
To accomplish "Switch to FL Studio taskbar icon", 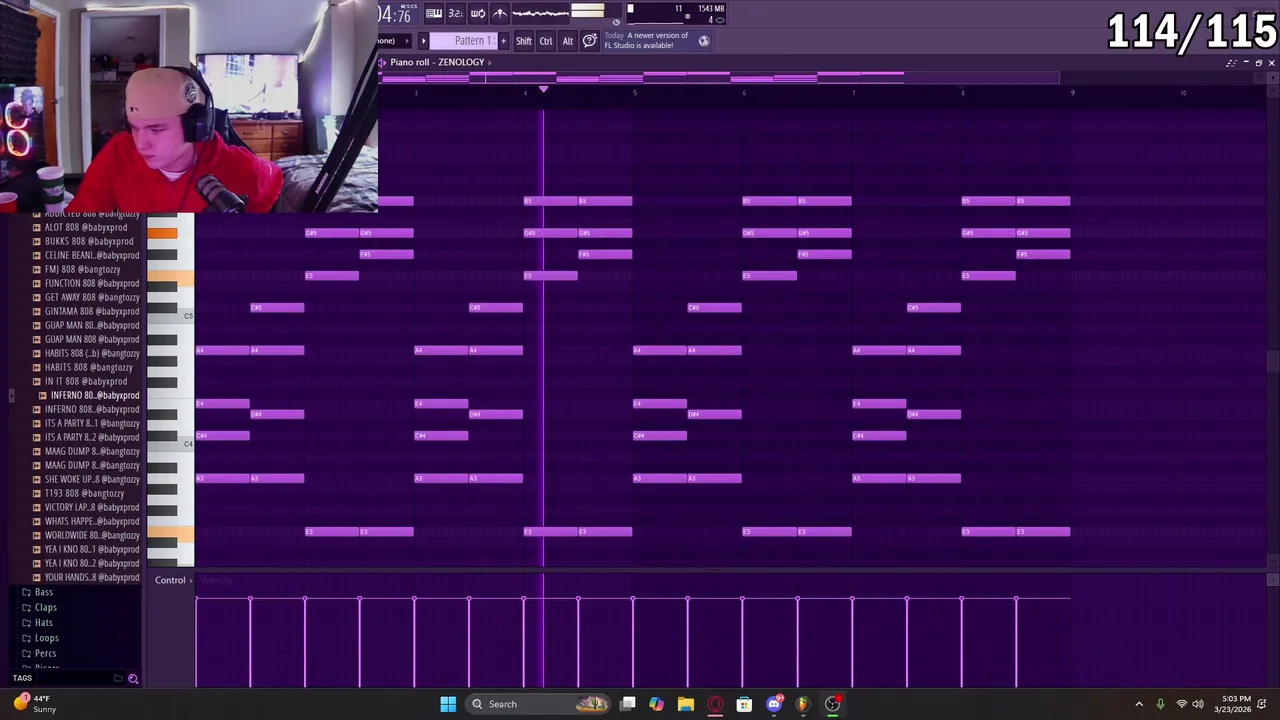I will (802, 704).
